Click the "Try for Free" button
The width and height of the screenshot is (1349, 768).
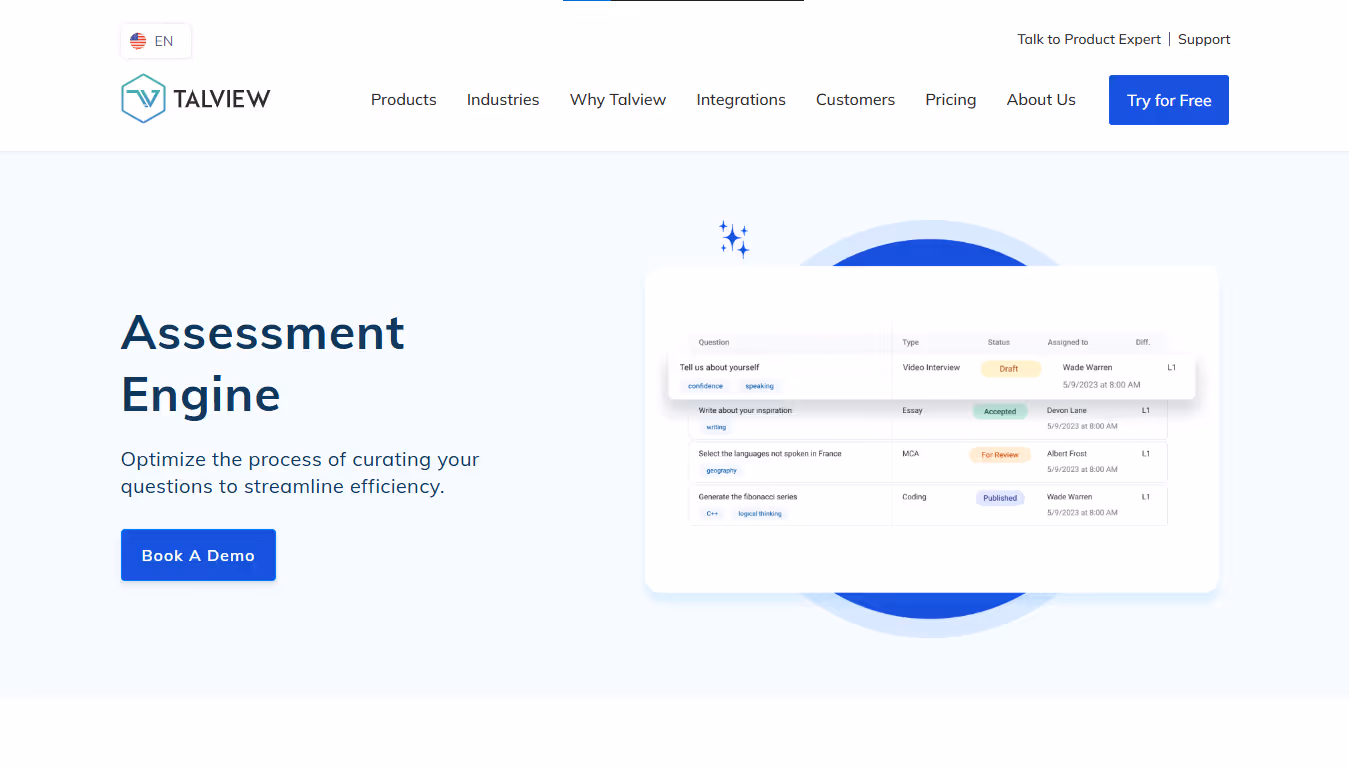1168,100
